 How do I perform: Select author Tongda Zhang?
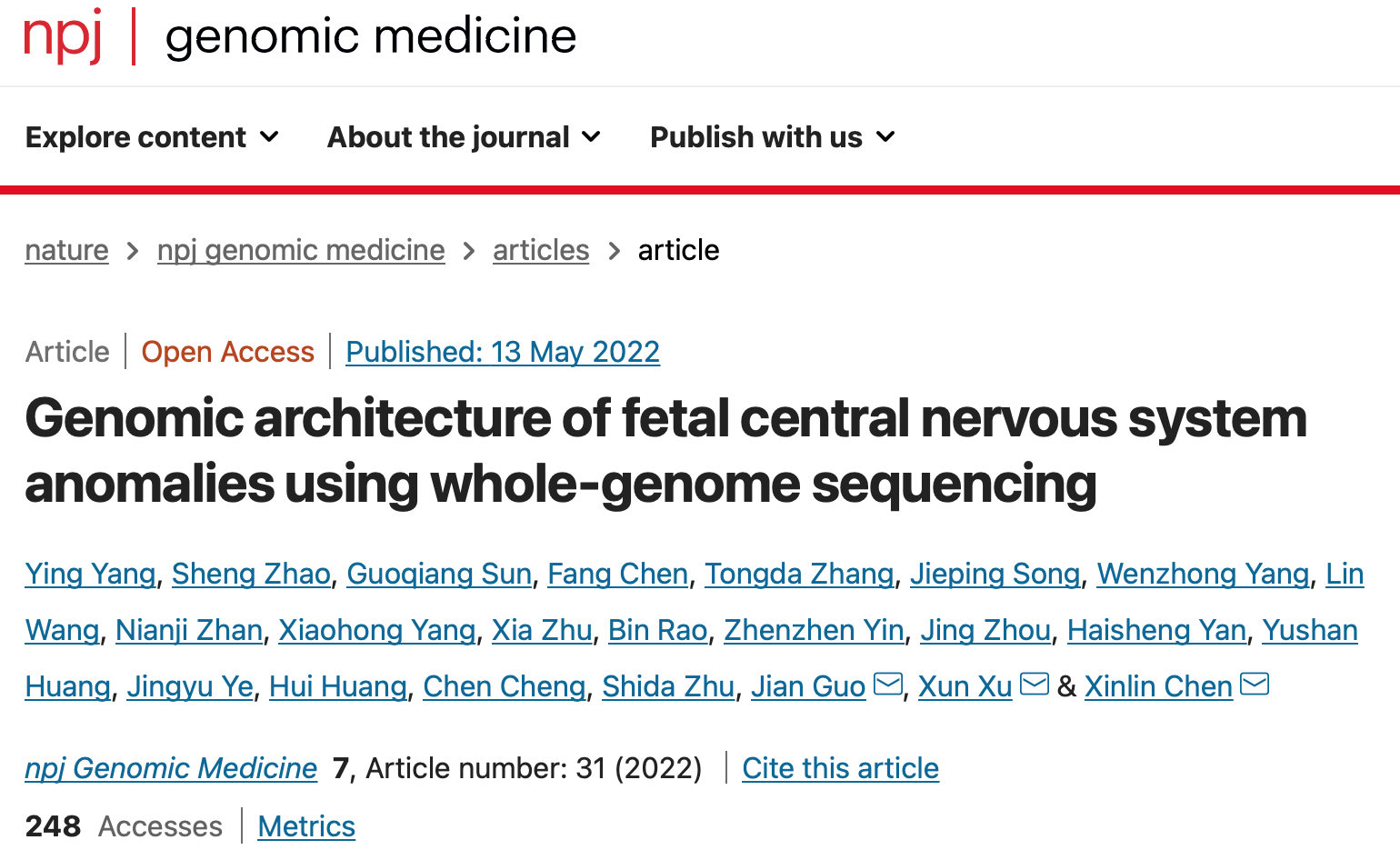[x=799, y=574]
